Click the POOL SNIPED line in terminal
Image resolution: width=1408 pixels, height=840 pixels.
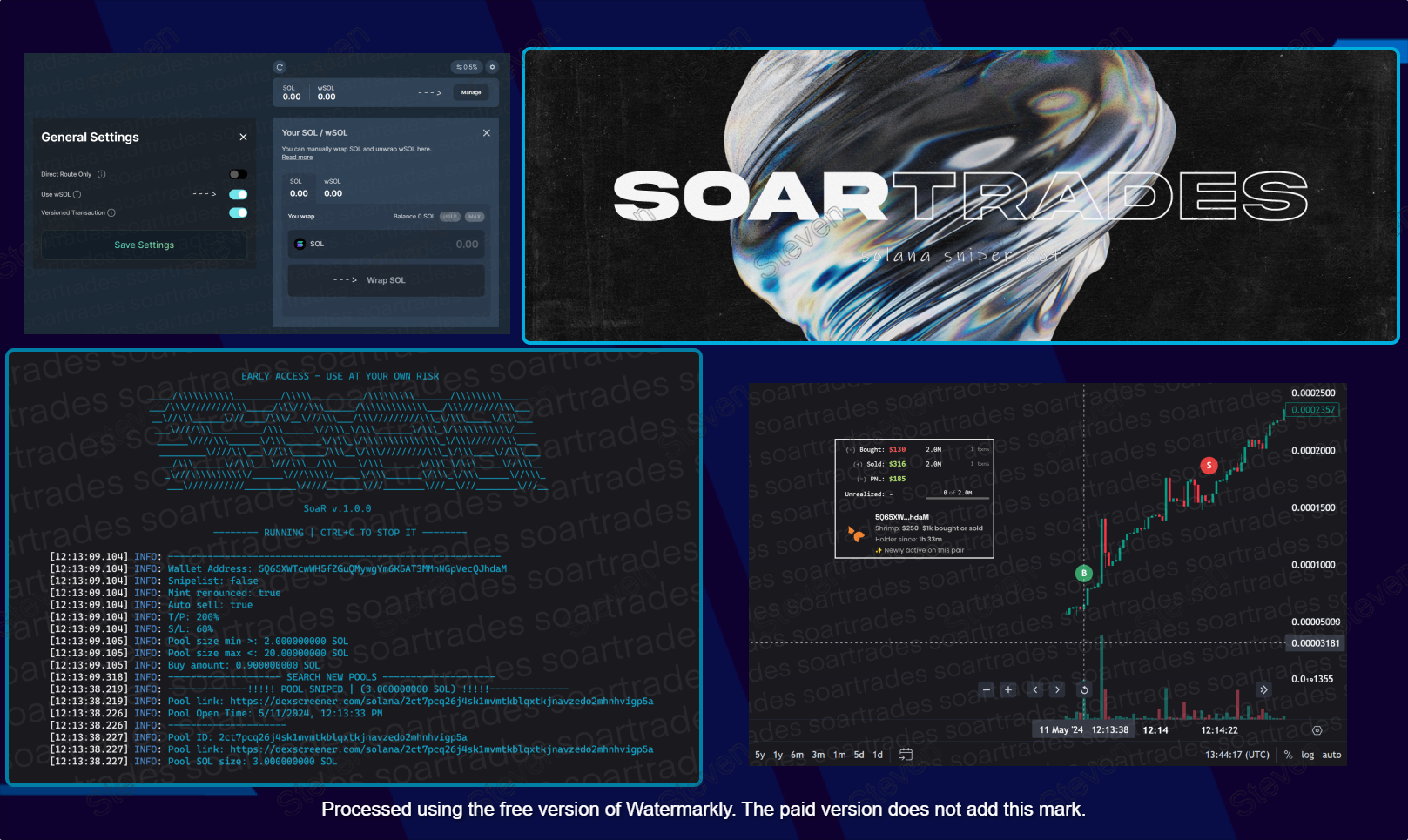pos(309,689)
